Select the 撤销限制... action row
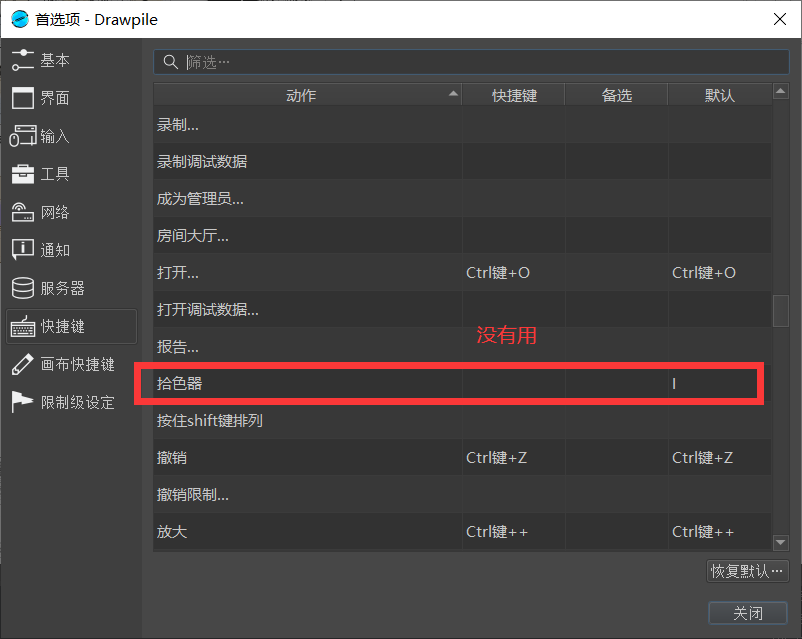802x639 pixels. click(462, 494)
